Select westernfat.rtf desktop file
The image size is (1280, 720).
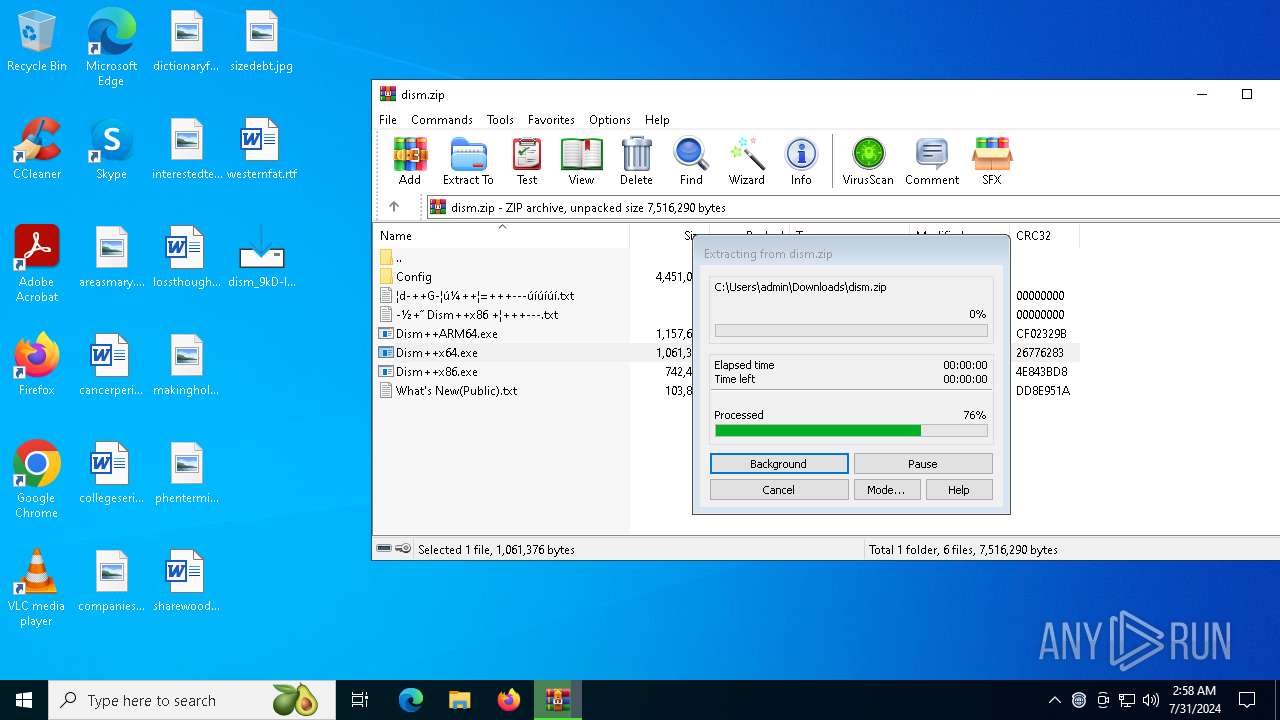pyautogui.click(x=261, y=150)
